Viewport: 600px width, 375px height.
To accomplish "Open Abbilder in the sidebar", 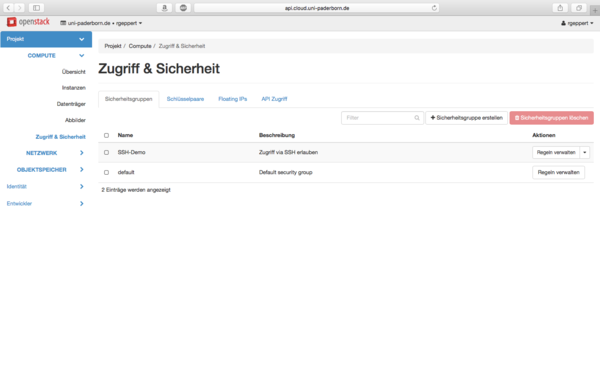I will click(75, 120).
